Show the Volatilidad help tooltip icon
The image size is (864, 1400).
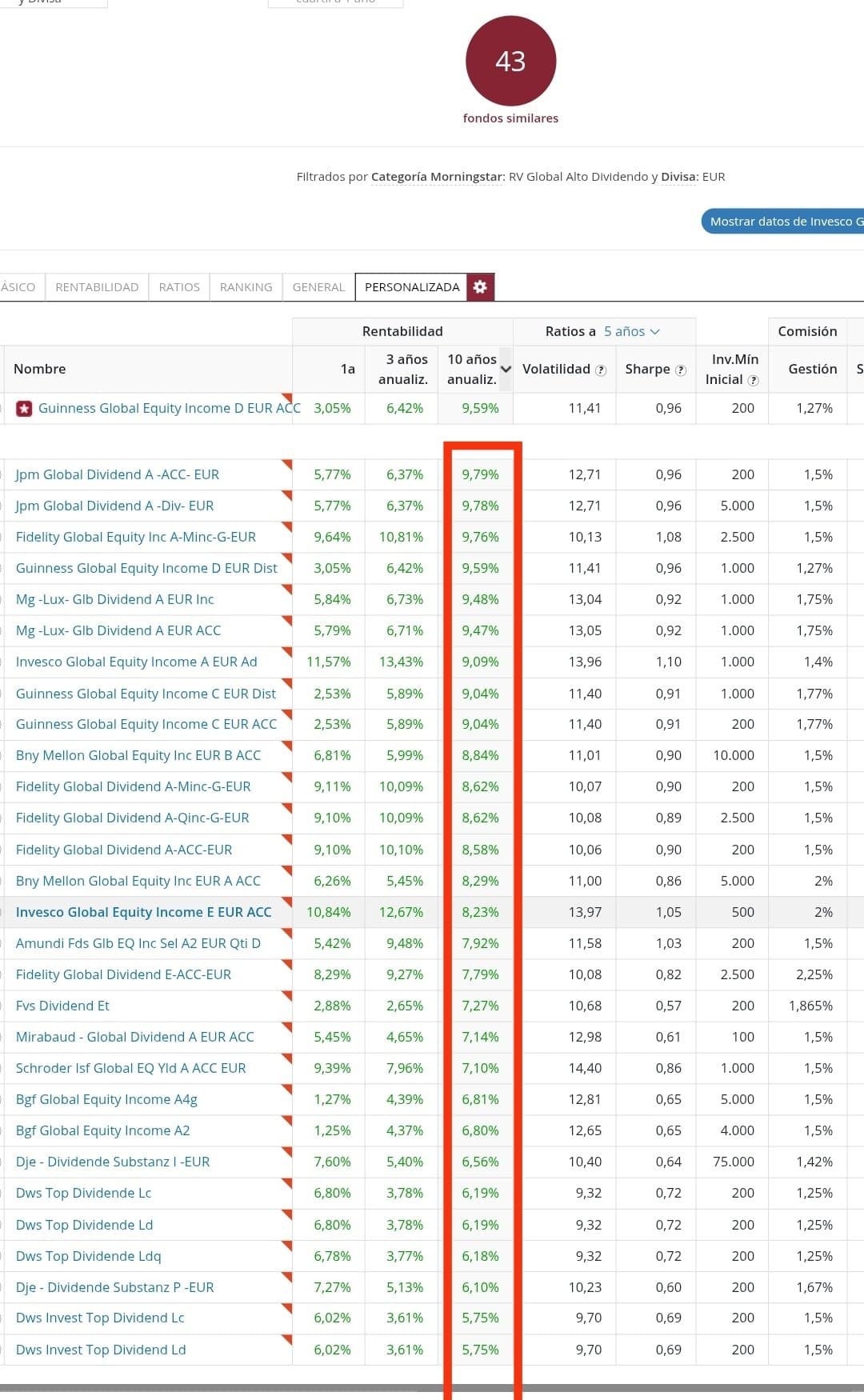coord(601,370)
